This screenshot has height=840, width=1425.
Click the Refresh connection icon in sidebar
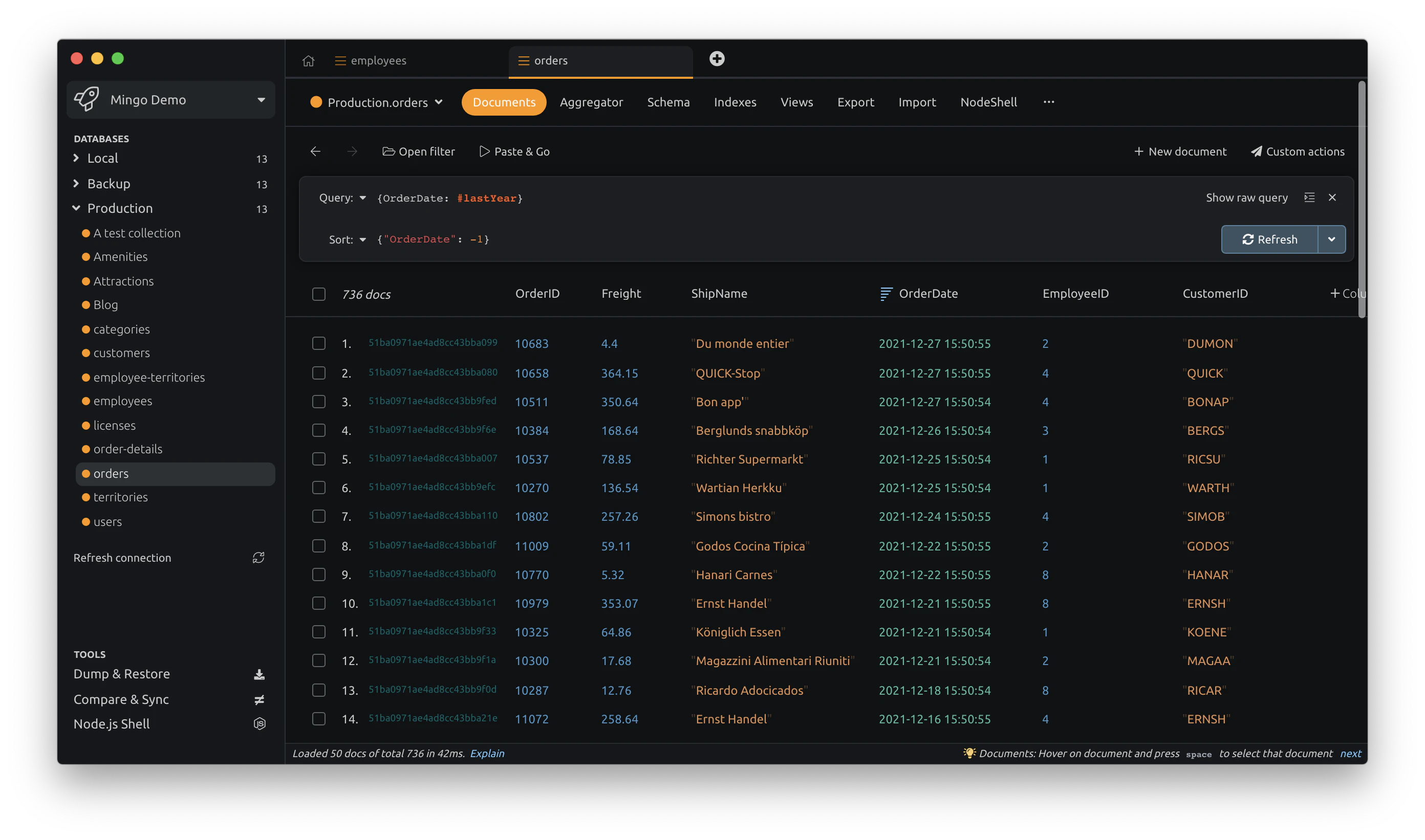tap(259, 558)
